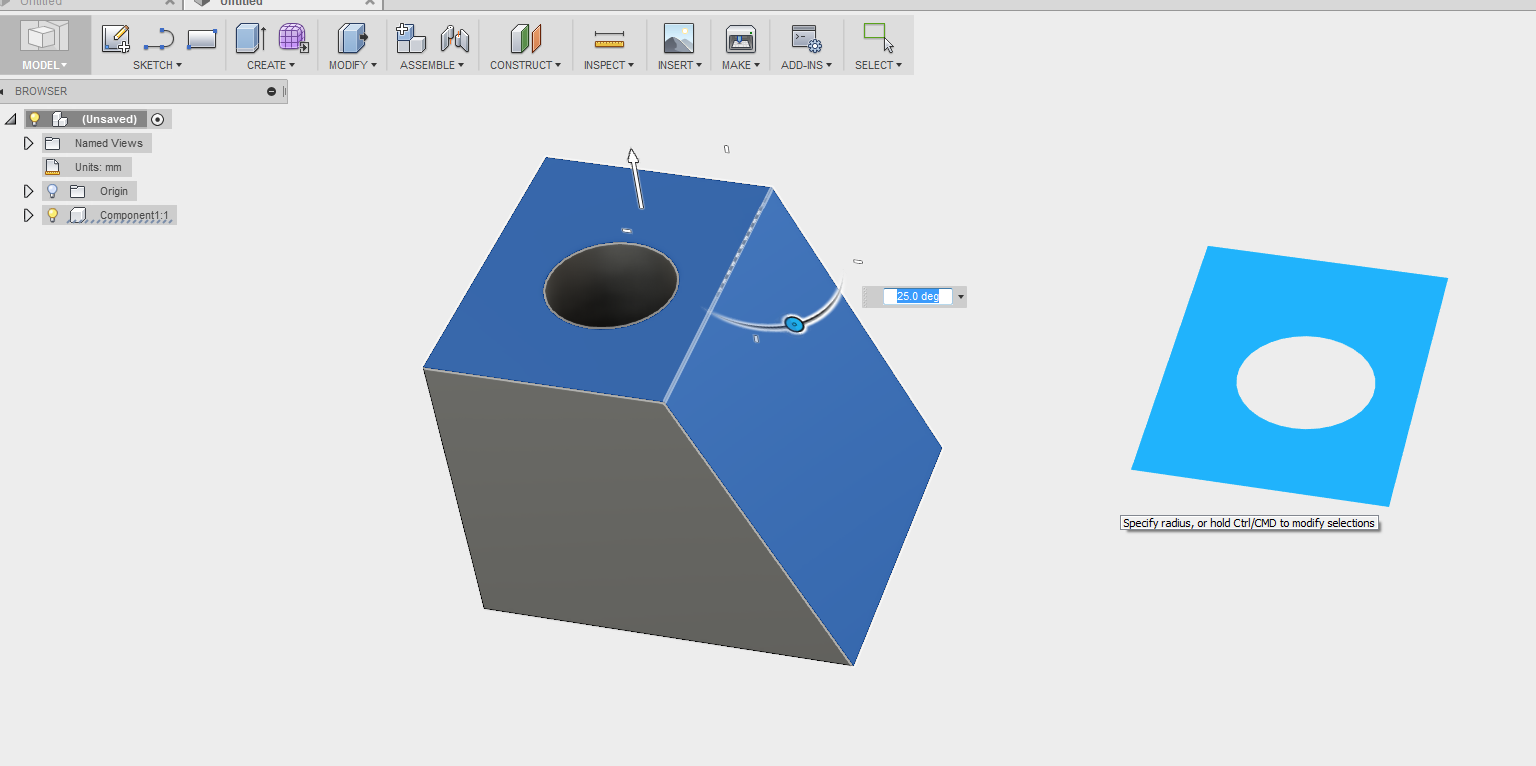1536x766 pixels.
Task: Select the Component1:1 label
Action: click(134, 215)
